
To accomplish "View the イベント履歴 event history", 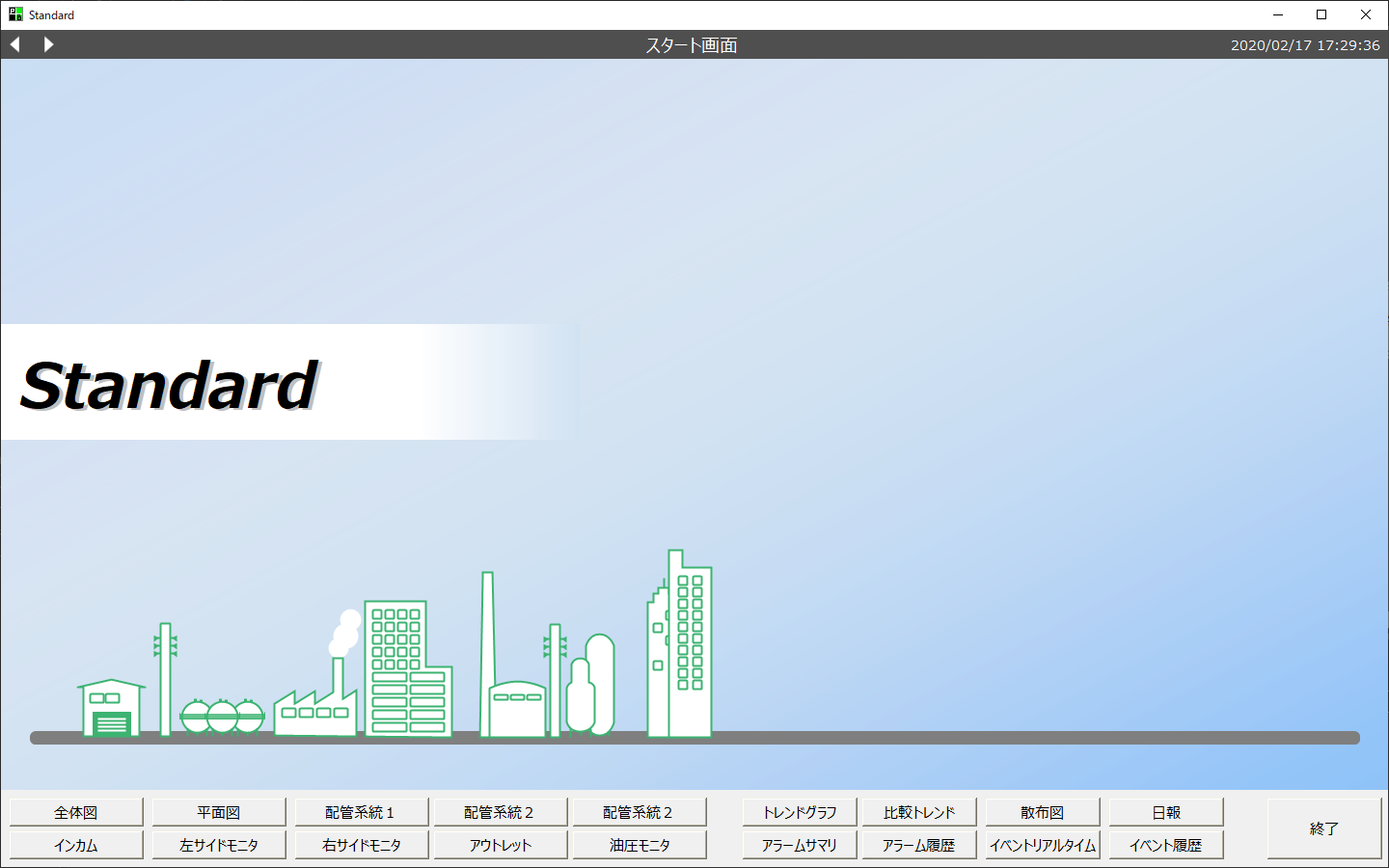I will tap(1166, 845).
